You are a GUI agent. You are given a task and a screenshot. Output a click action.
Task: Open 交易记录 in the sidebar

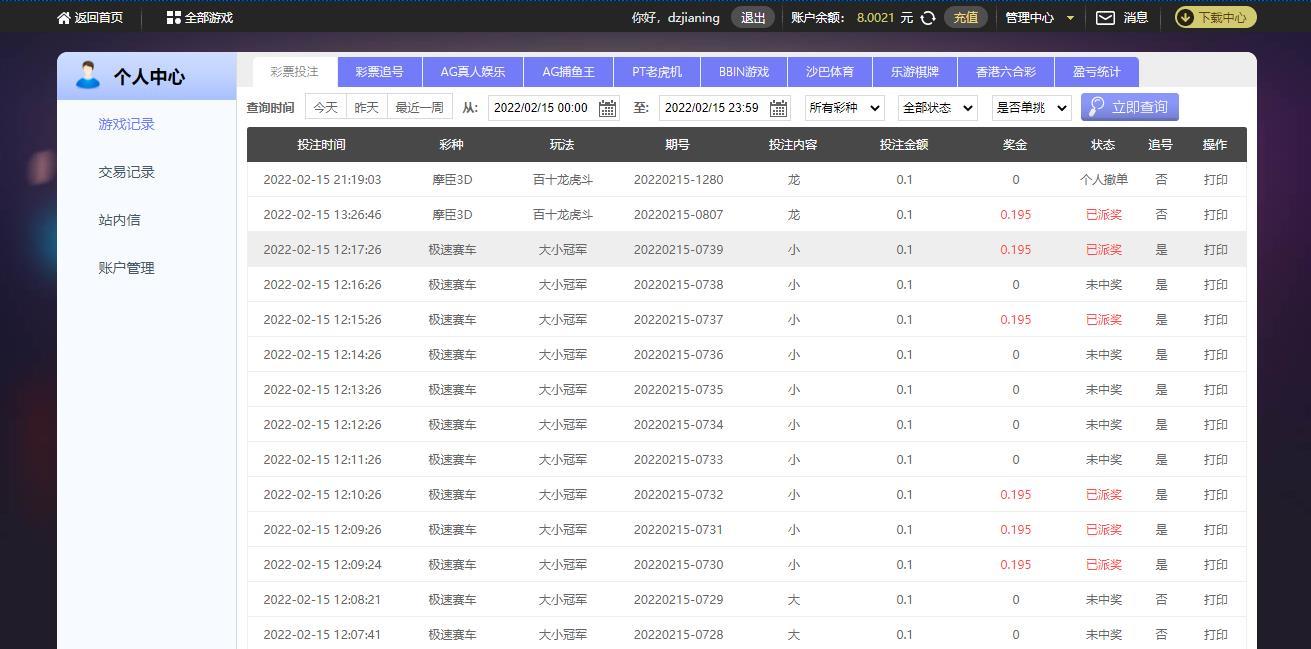pyautogui.click(x=127, y=172)
